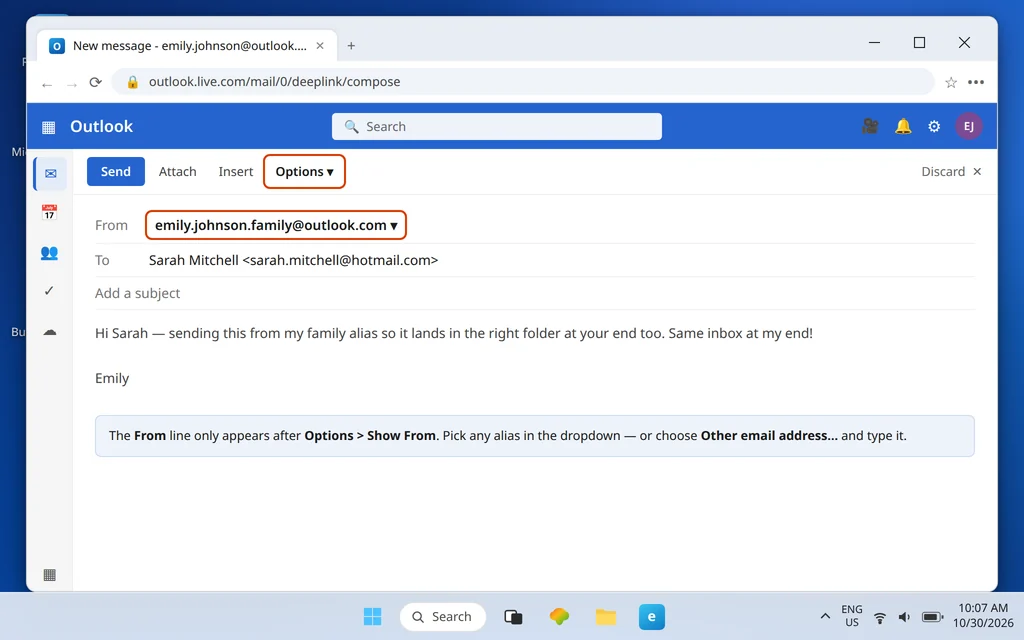Click the tip about Options > Show From
The image size is (1024, 640).
(534, 436)
